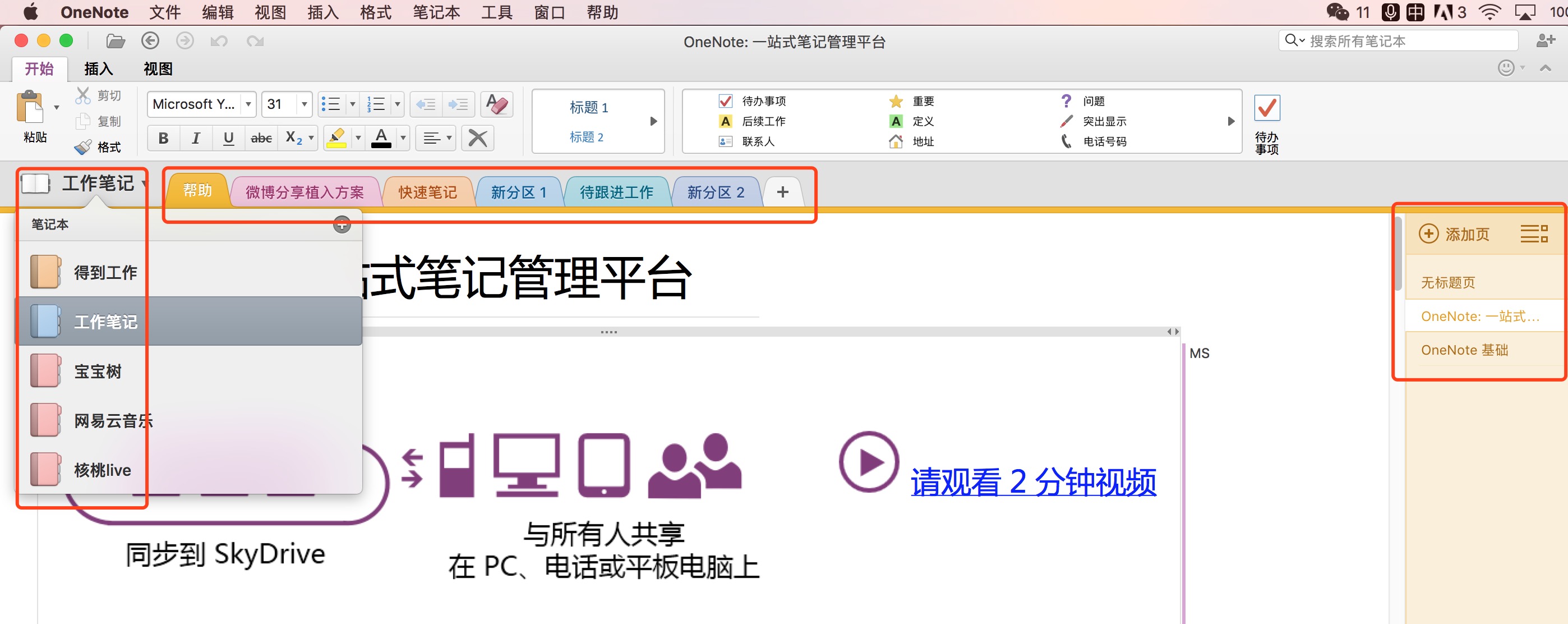
Task: Switch to the 插入 ribbon tab
Action: 98,69
